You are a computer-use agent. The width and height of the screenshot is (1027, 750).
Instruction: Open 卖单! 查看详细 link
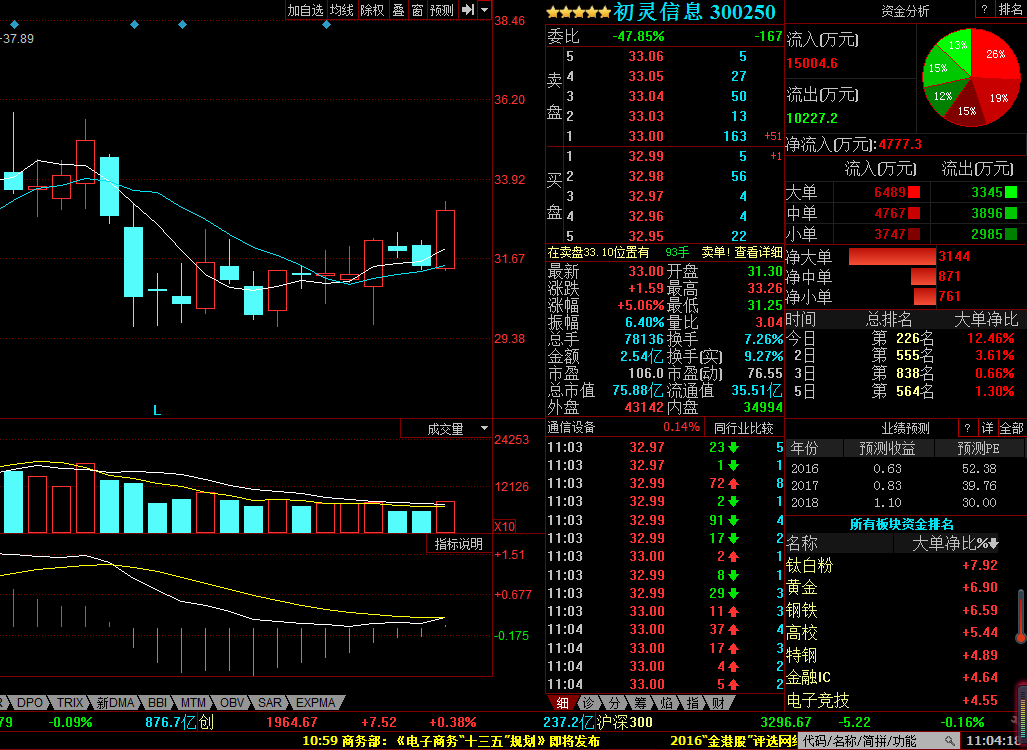coord(742,252)
